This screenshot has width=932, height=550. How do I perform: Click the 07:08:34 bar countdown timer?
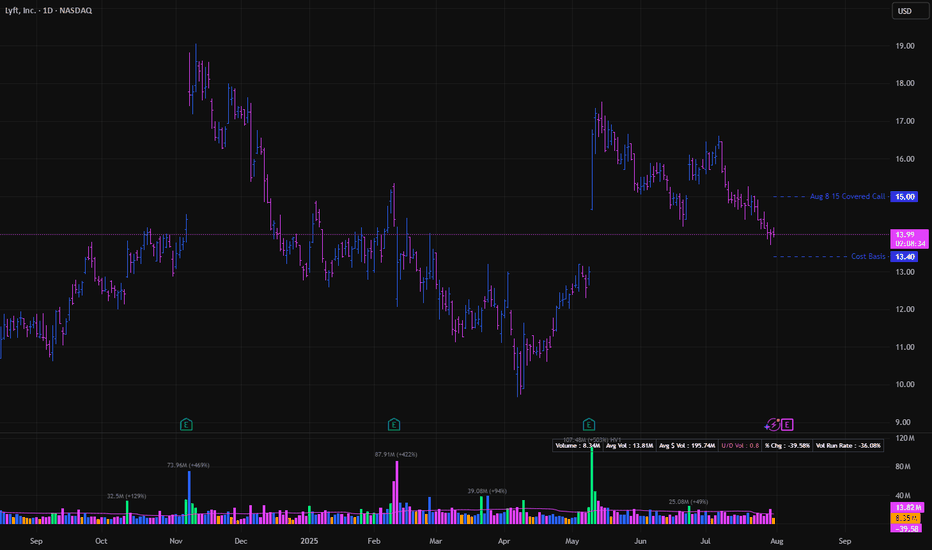point(909,244)
